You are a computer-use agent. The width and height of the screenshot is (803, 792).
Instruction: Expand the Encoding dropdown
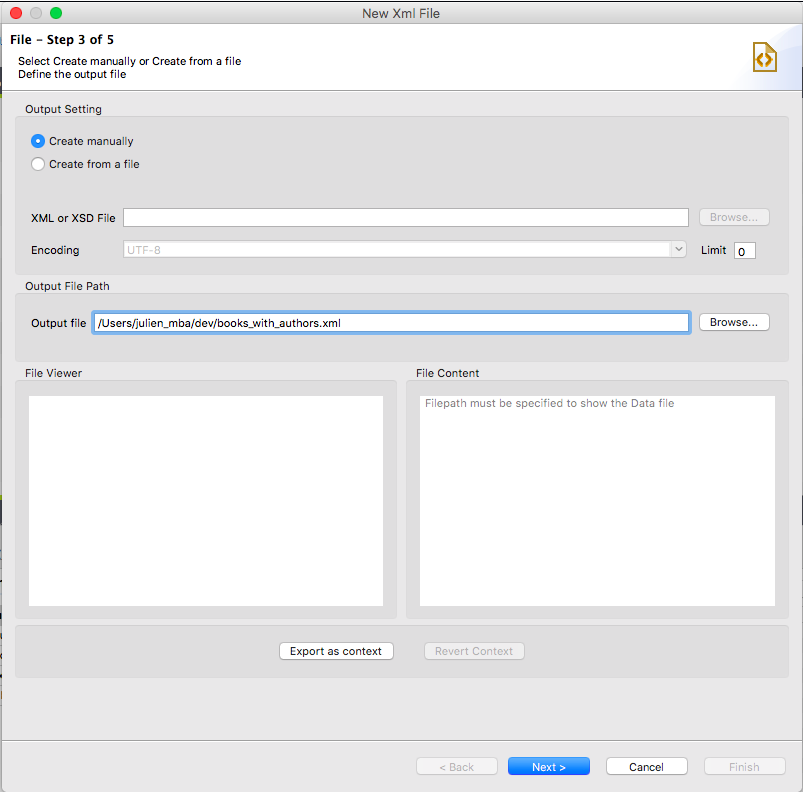point(677,249)
